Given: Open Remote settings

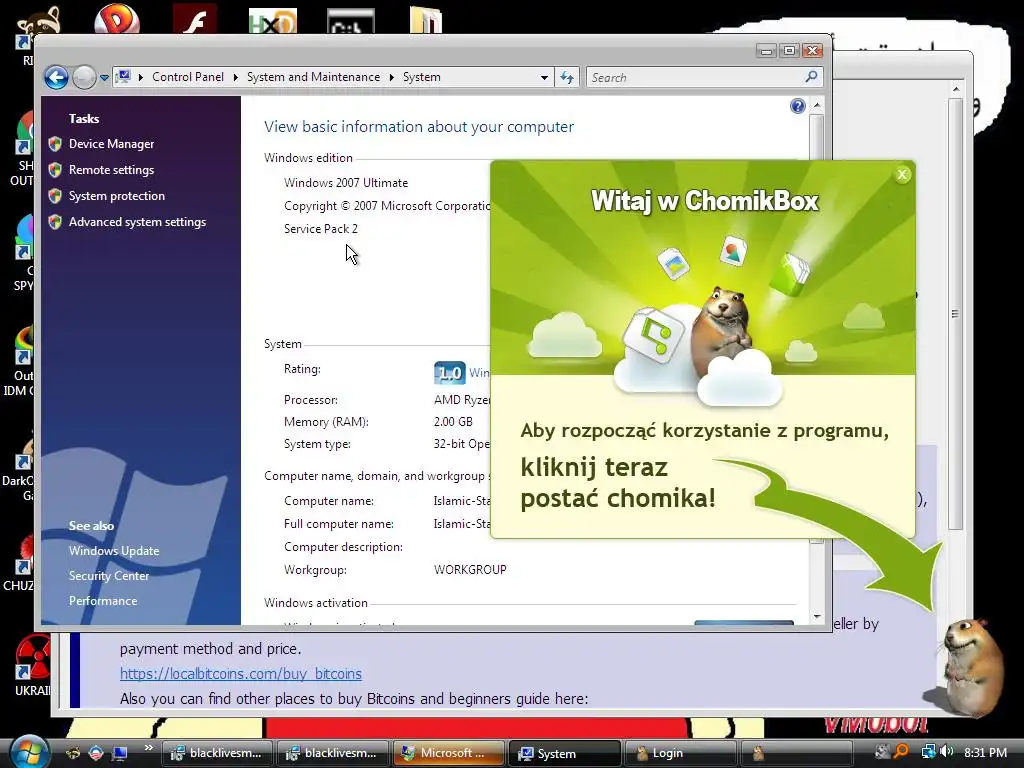Looking at the screenshot, I should point(112,170).
